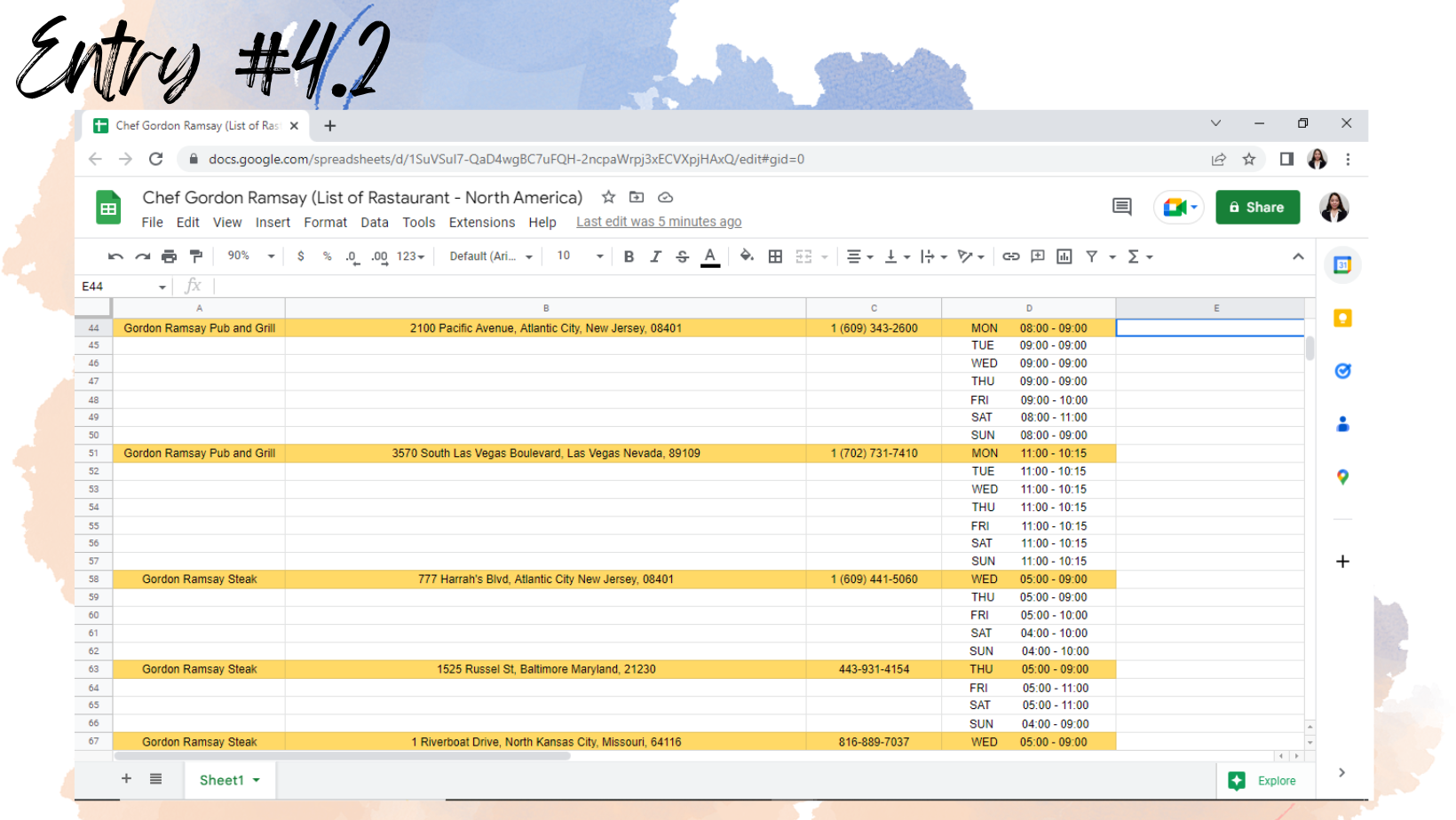Start a Google Meet call

(1179, 207)
